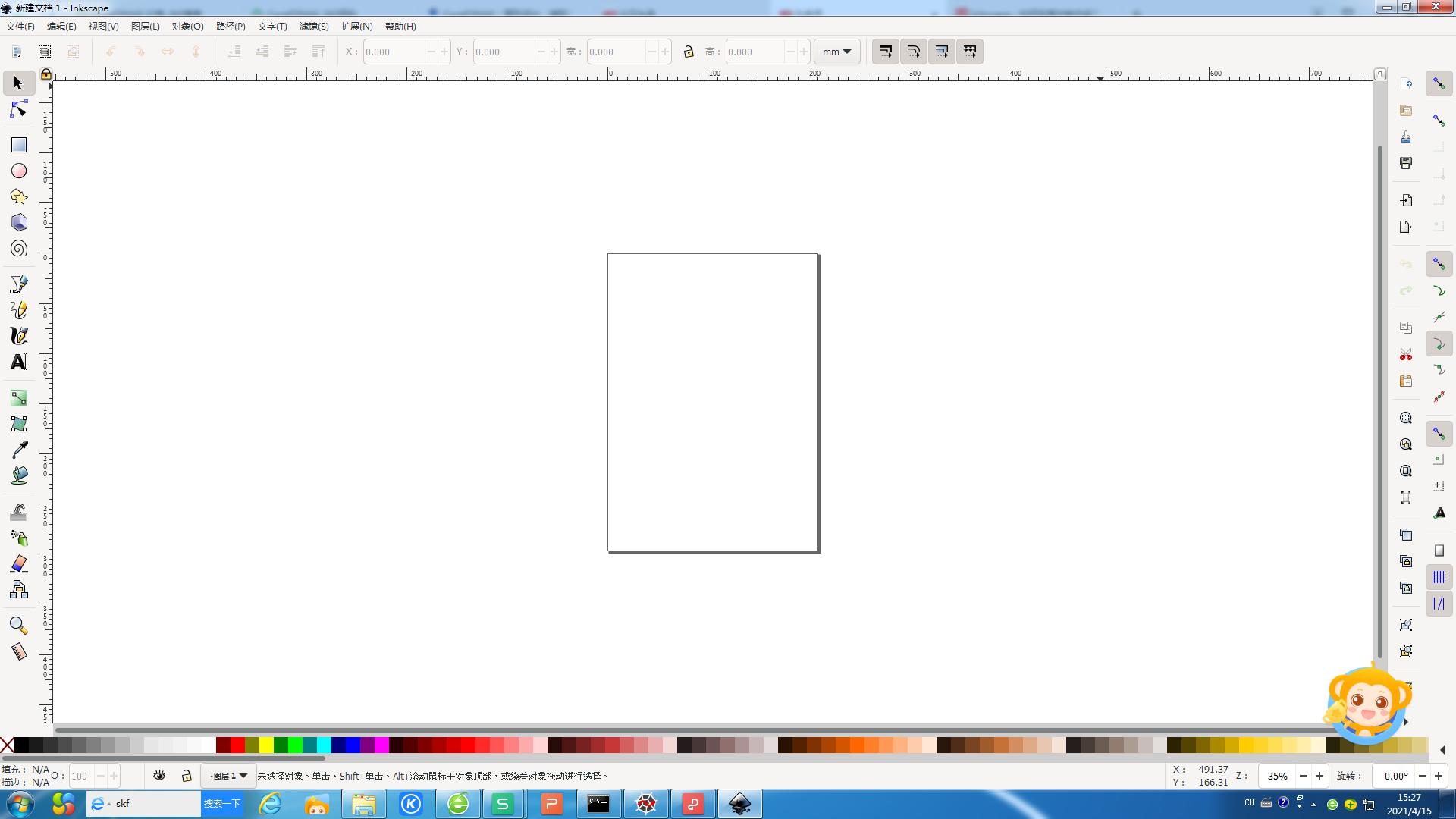This screenshot has height=819, width=1456.
Task: Open the 文字(T) menu
Action: click(272, 26)
